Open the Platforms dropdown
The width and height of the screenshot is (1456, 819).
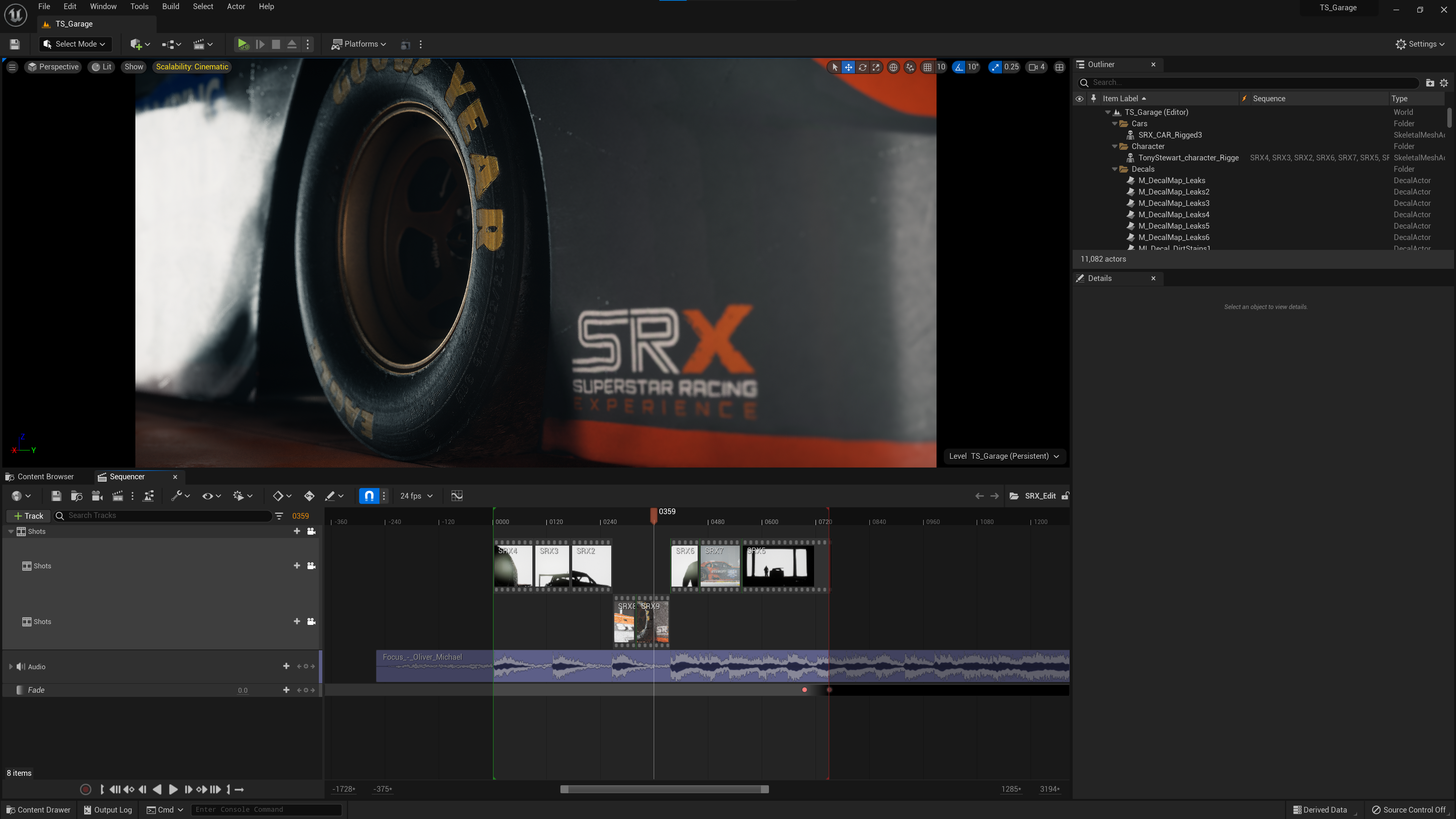[x=359, y=44]
